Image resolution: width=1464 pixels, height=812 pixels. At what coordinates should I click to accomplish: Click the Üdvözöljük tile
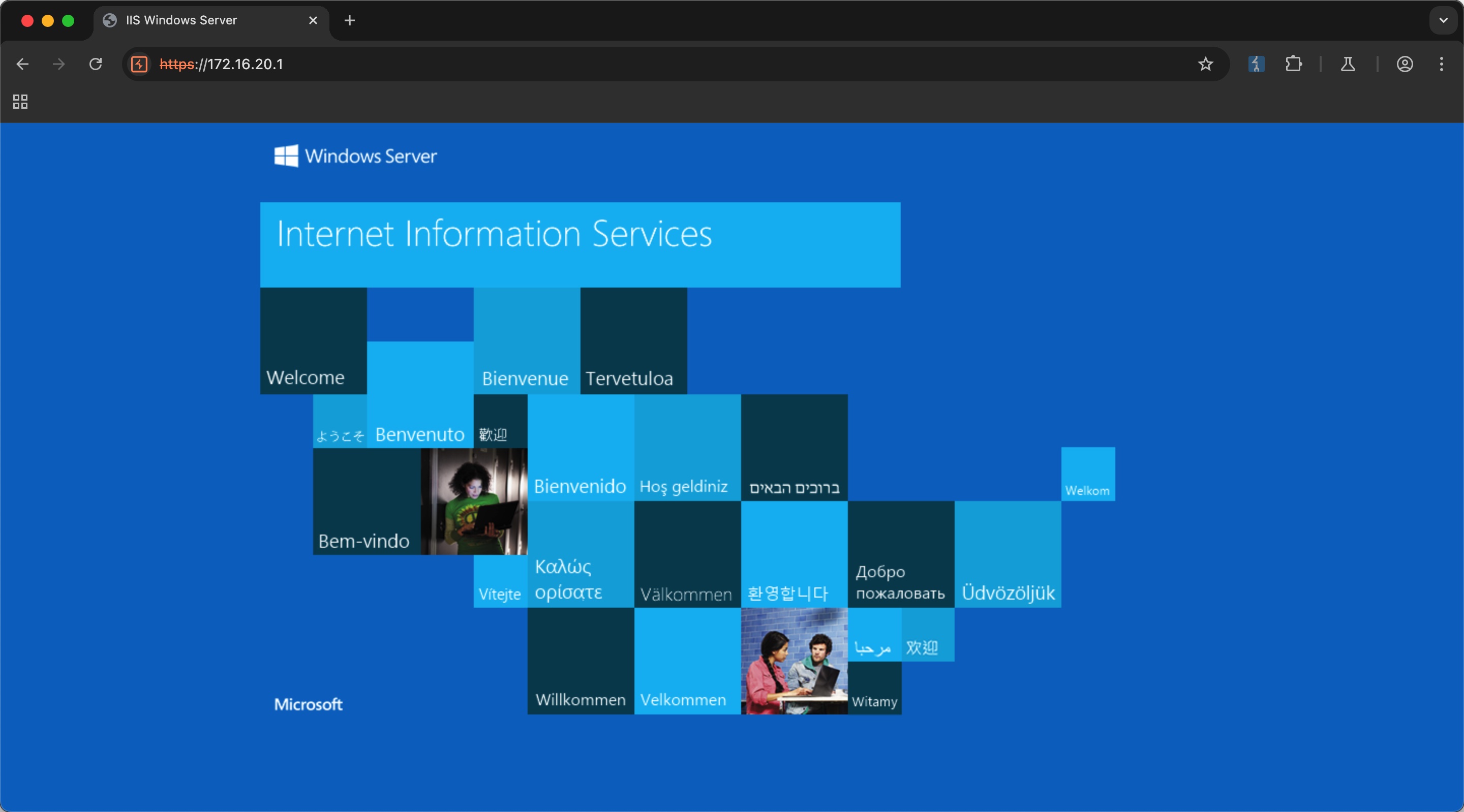tap(1008, 554)
